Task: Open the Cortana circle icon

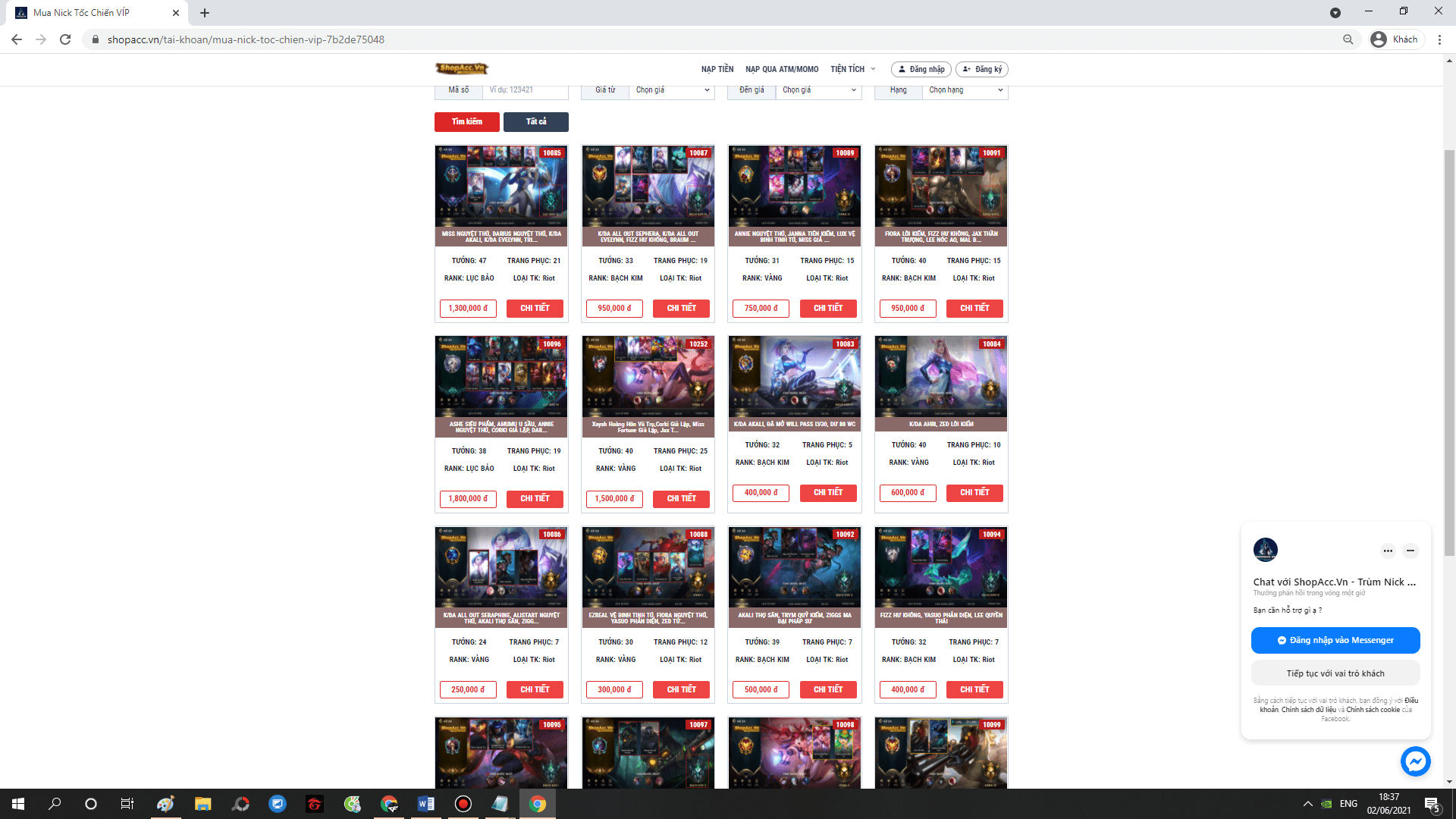Action: [x=91, y=804]
